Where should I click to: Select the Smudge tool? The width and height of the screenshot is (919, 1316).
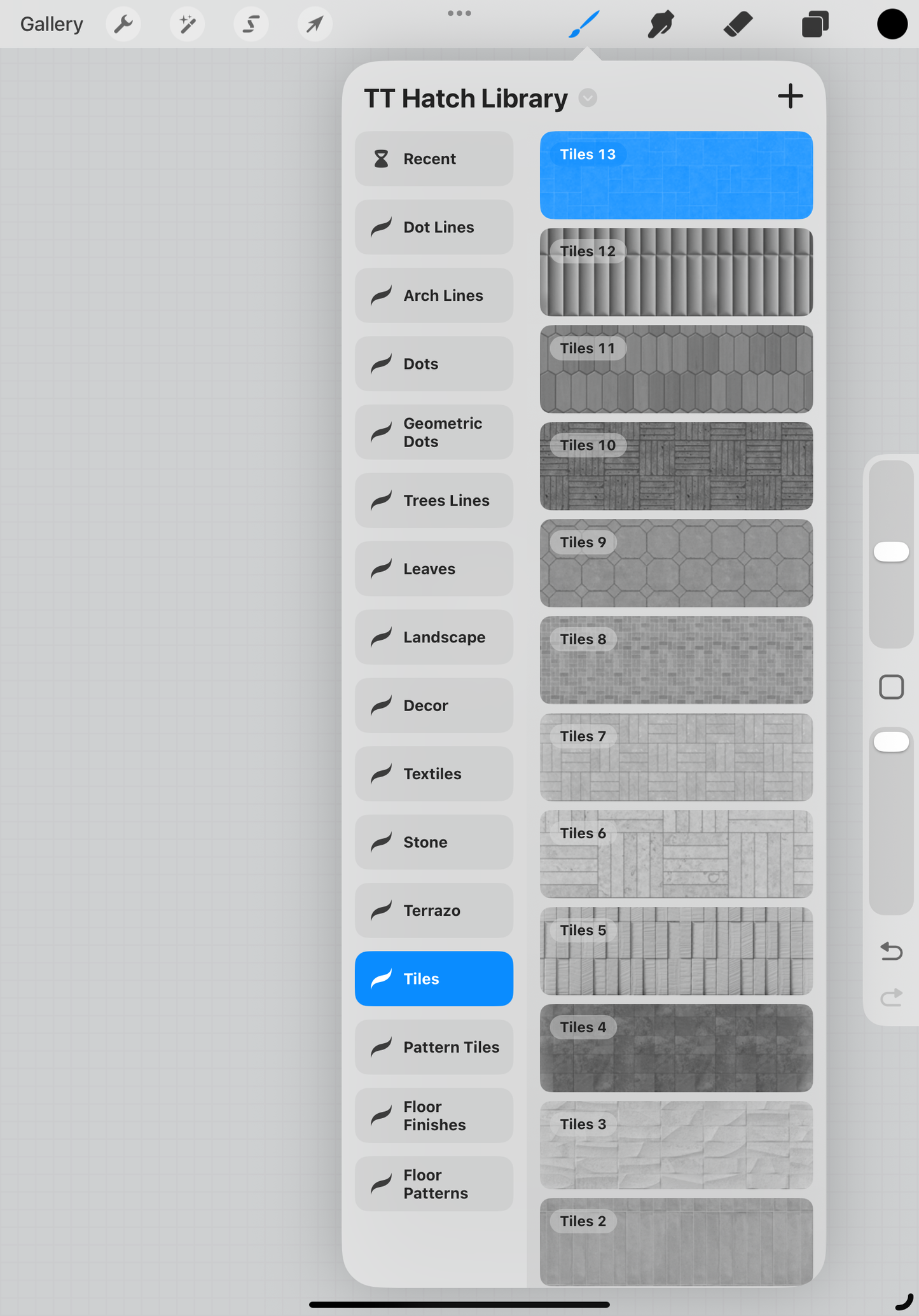(x=661, y=24)
